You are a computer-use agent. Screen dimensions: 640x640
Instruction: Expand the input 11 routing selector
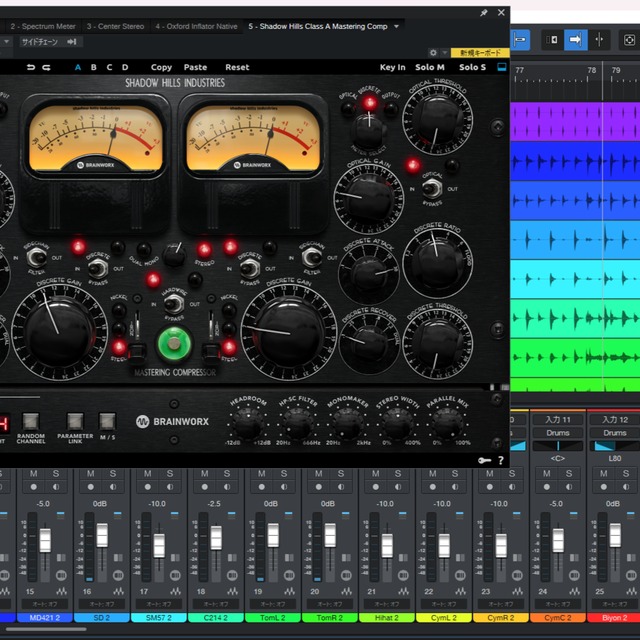point(558,420)
